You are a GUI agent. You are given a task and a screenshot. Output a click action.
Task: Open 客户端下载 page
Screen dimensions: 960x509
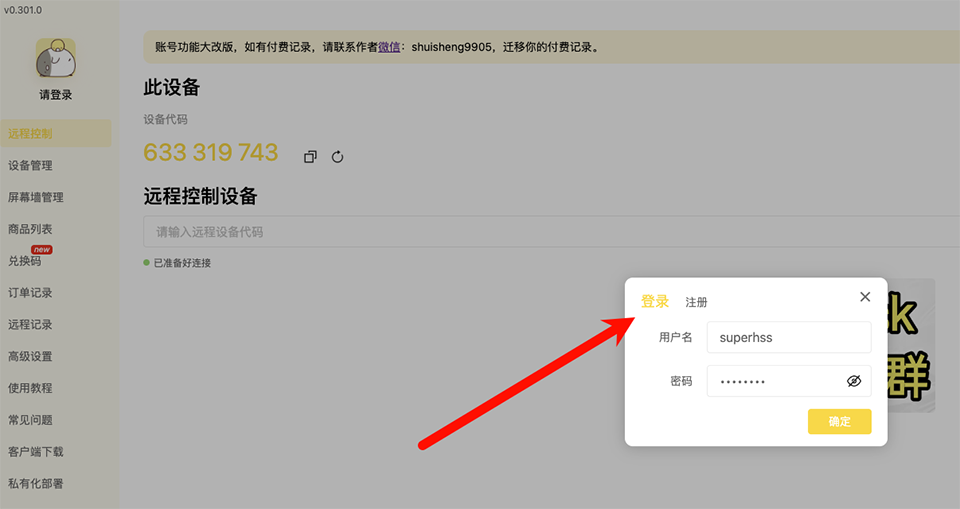36,452
